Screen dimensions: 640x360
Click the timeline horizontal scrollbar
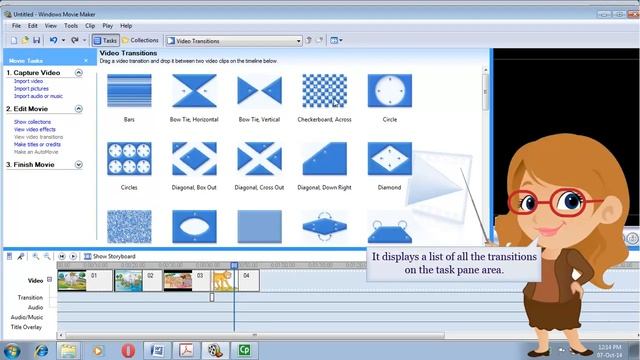point(255,336)
